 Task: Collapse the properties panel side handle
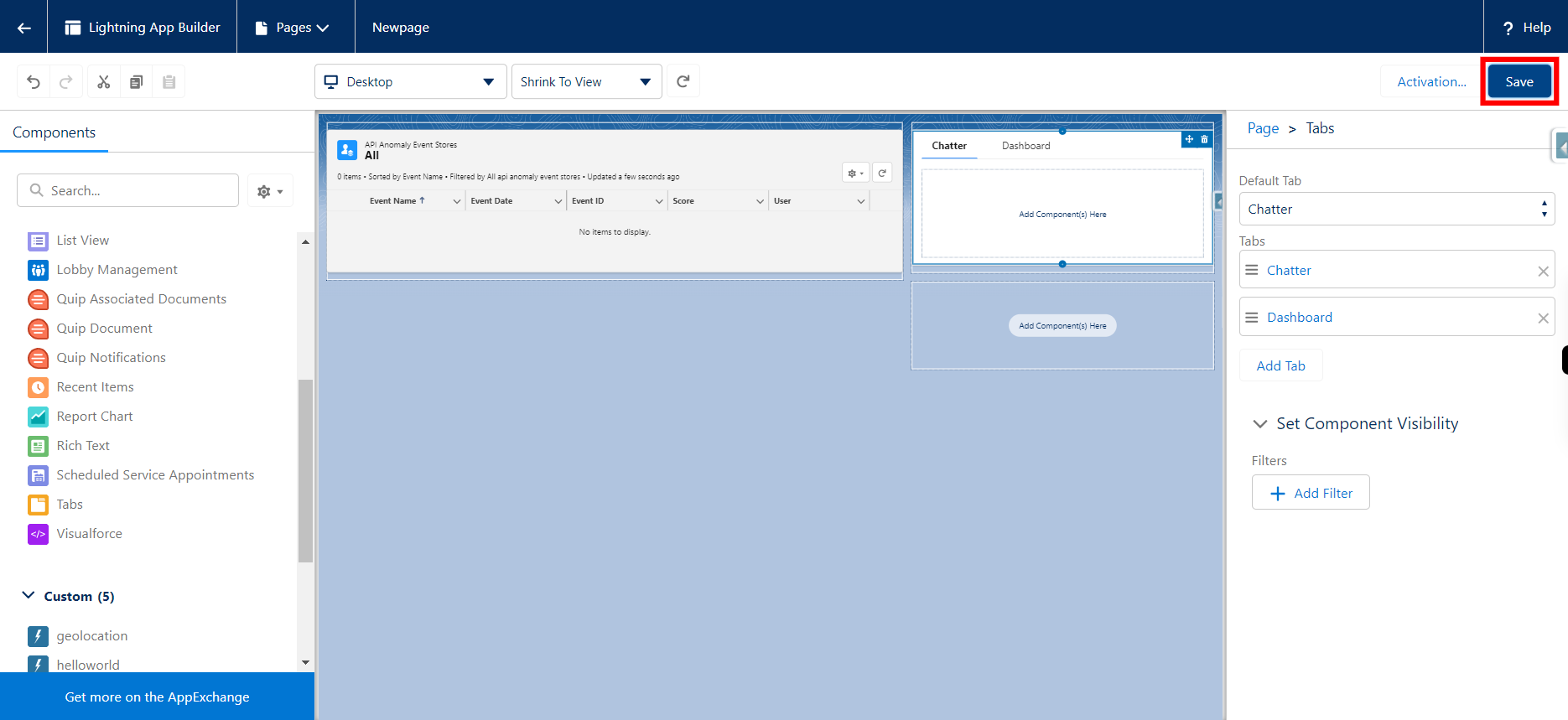1560,147
